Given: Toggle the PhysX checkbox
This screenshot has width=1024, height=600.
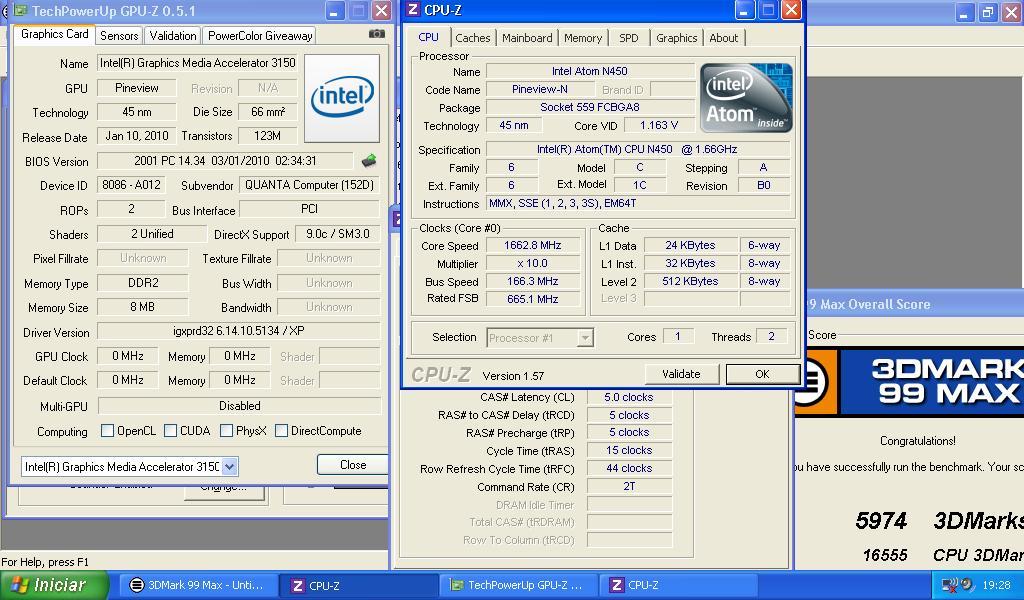Looking at the screenshot, I should (x=227, y=431).
